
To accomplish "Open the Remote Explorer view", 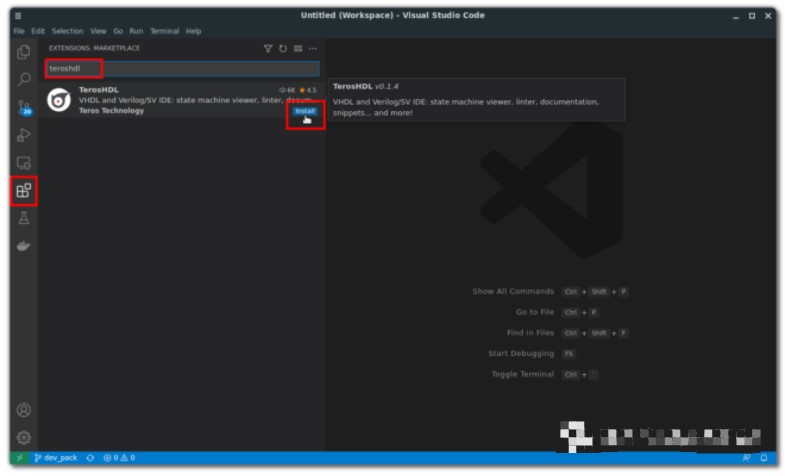I will (x=24, y=163).
